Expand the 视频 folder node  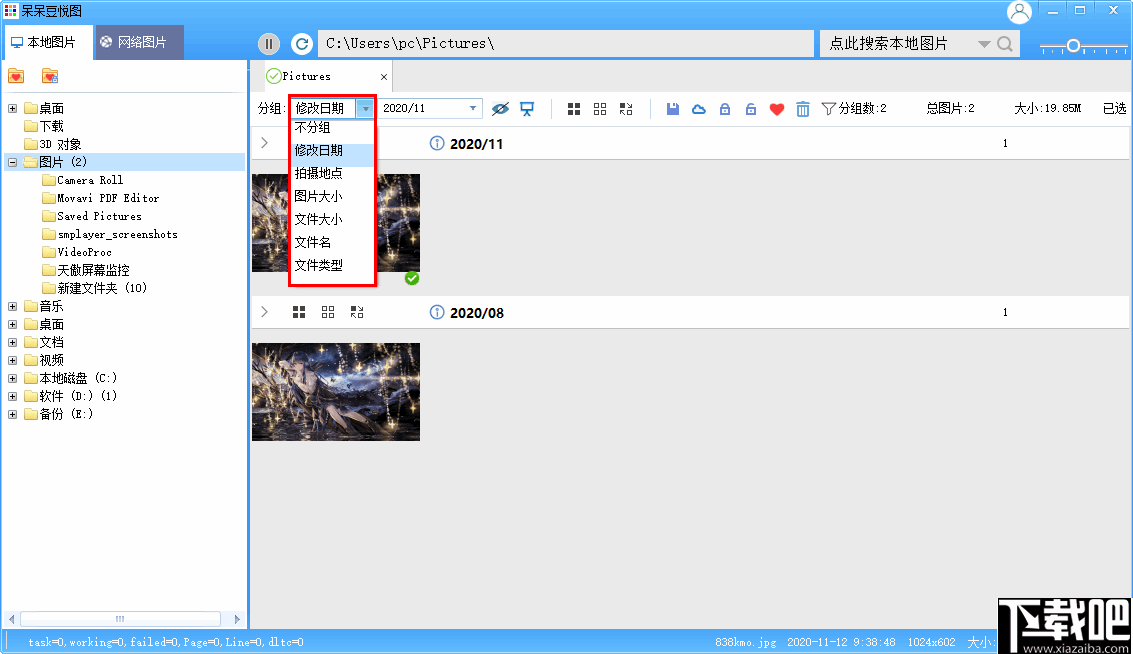tap(12, 360)
